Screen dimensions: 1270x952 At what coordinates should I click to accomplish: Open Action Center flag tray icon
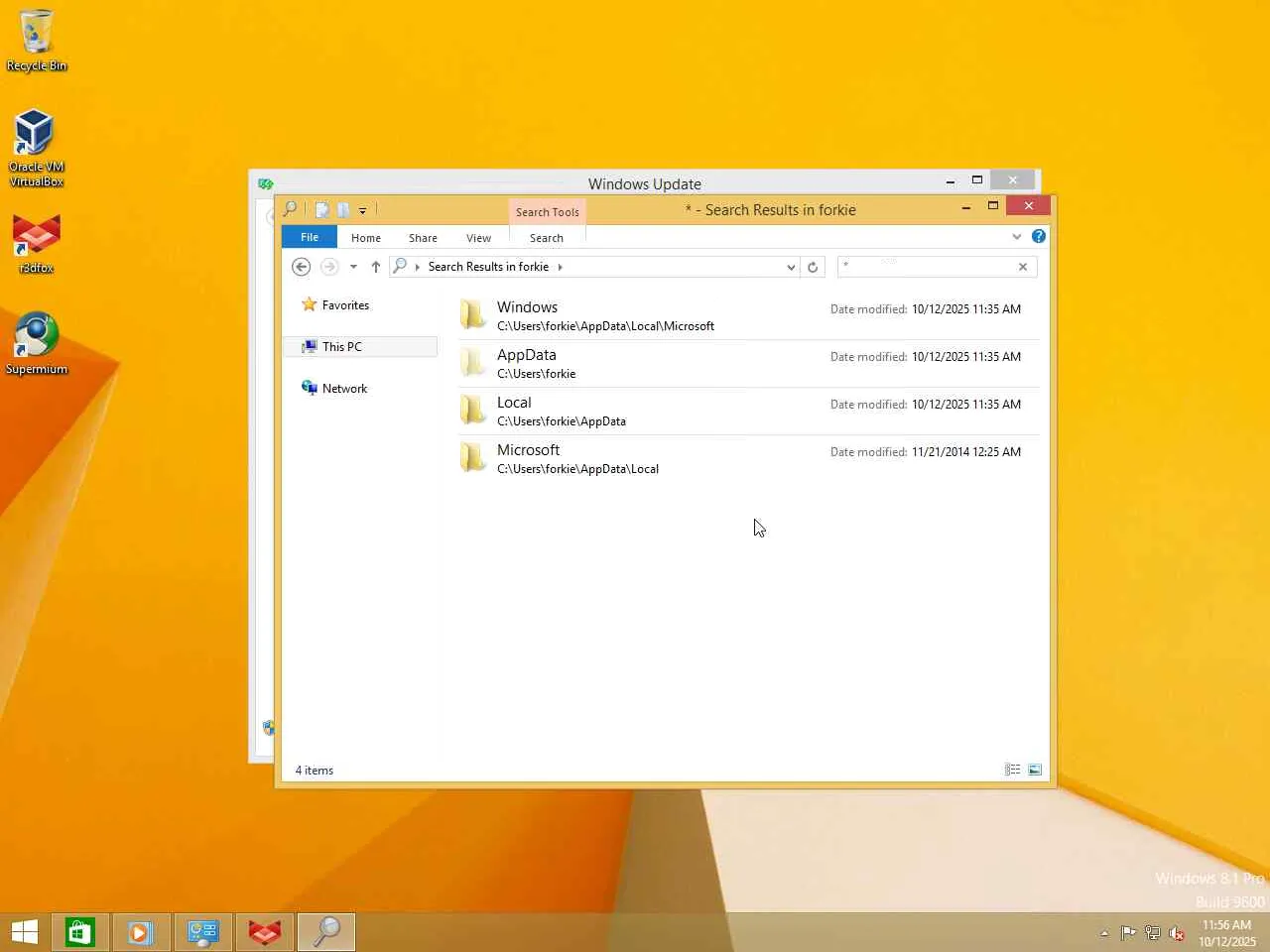coord(1128,933)
